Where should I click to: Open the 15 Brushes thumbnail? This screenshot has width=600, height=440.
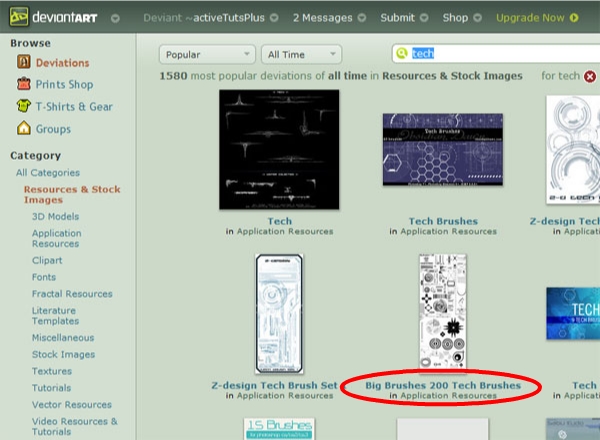[279, 429]
